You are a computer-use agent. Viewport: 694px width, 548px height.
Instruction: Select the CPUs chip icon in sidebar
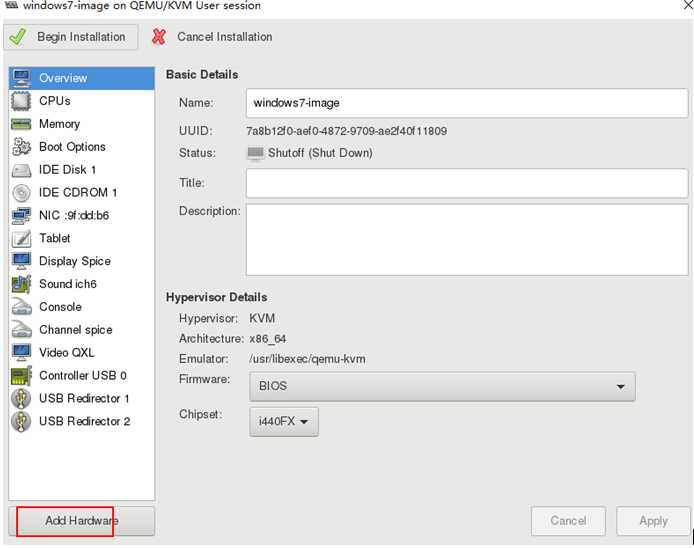pyautogui.click(x=21, y=101)
